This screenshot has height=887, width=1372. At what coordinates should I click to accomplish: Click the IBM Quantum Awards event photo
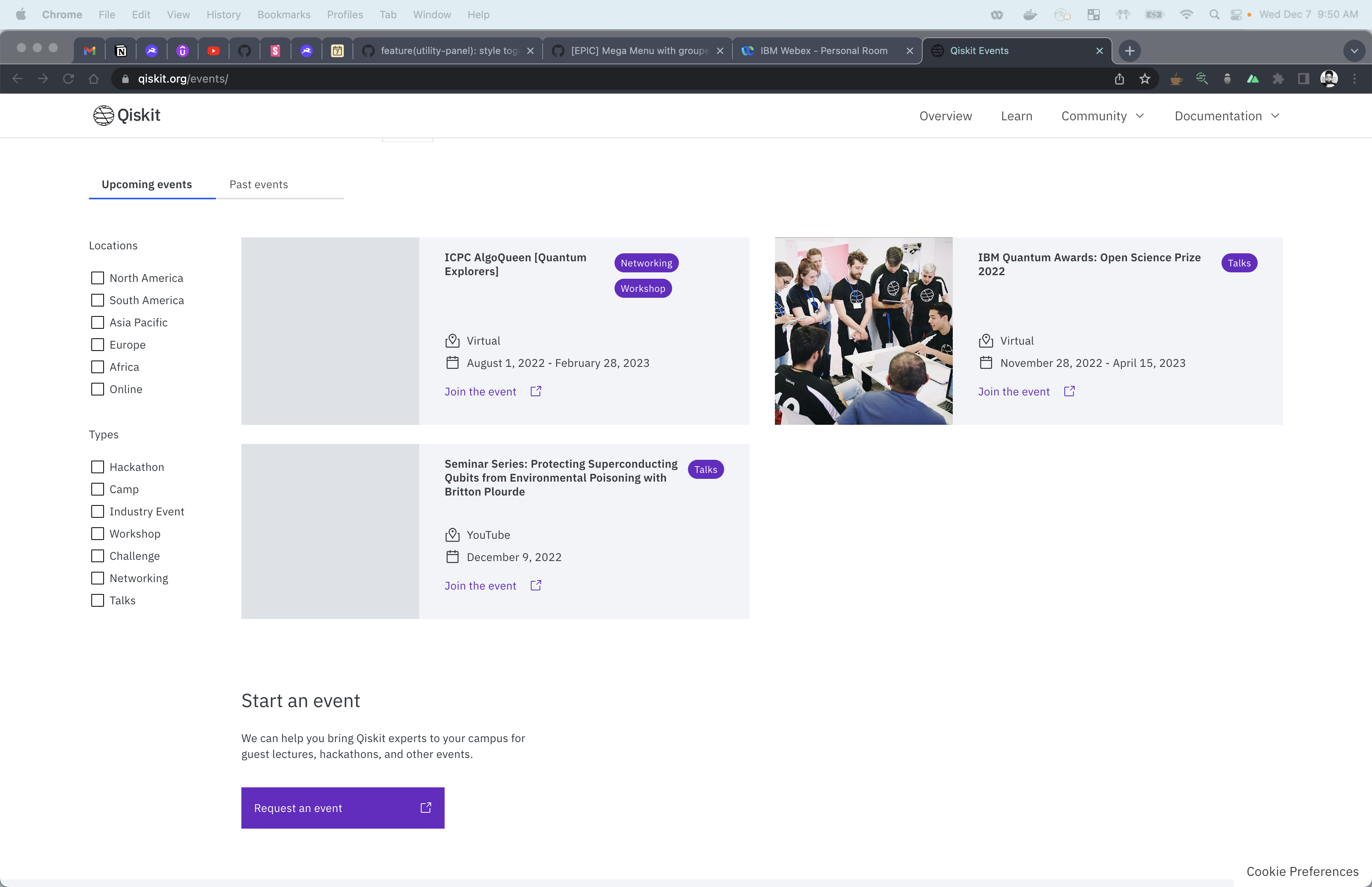pos(863,331)
